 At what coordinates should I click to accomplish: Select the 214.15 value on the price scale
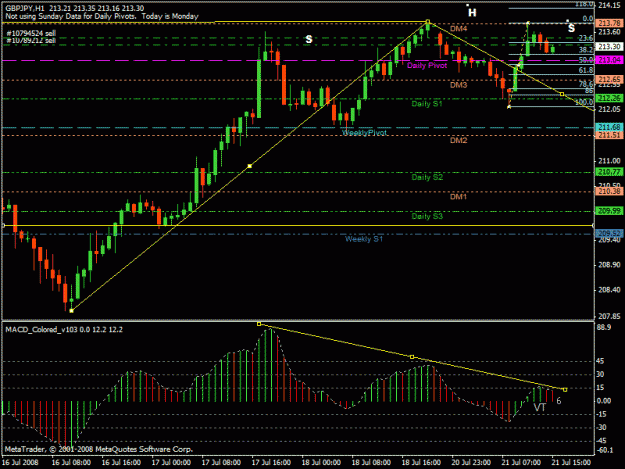click(x=609, y=5)
